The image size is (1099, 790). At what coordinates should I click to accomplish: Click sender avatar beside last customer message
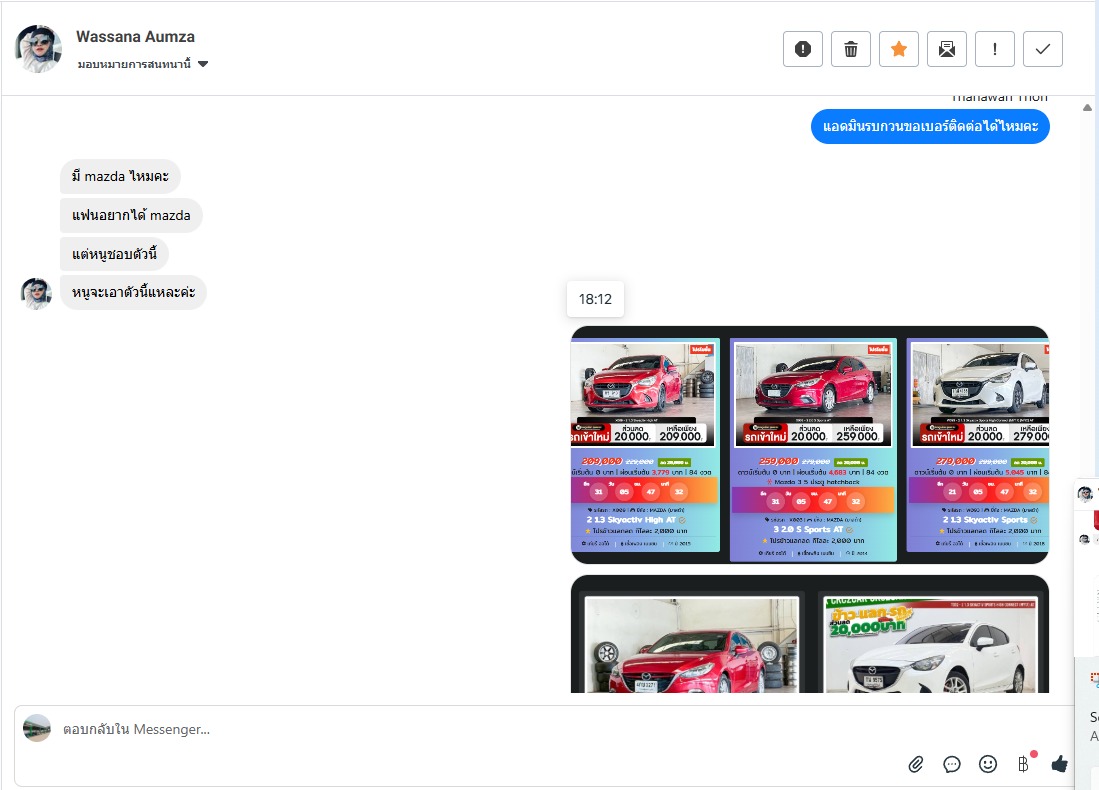(36, 293)
